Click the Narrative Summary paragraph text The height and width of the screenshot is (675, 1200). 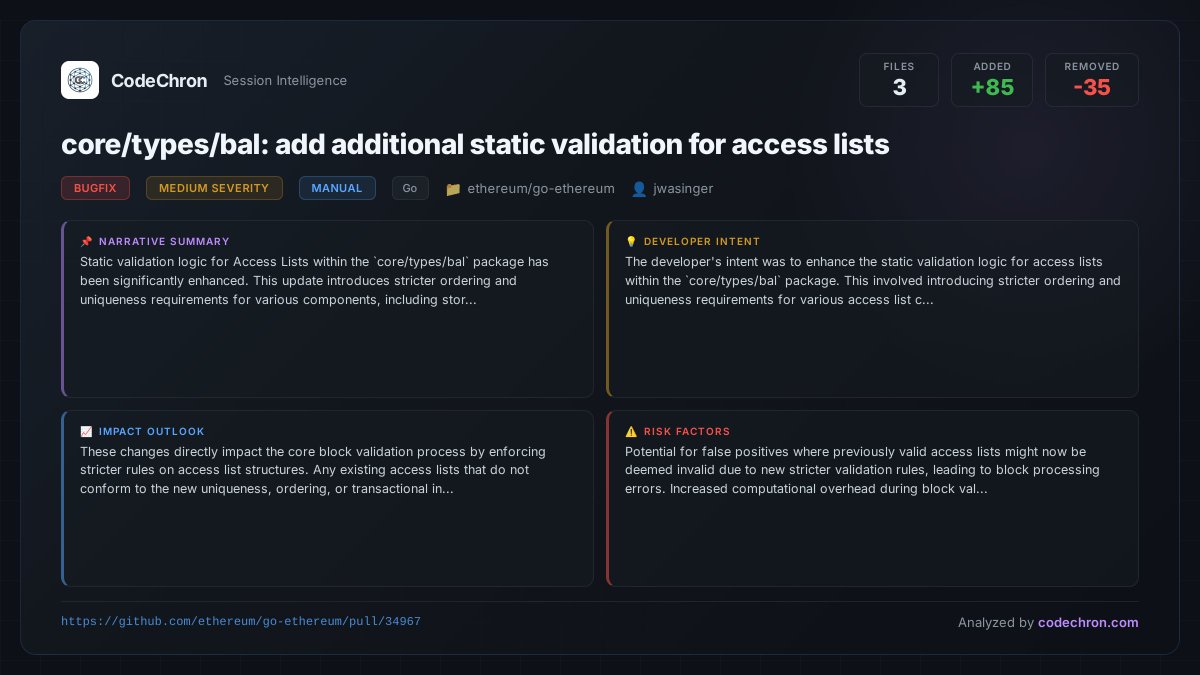[314, 281]
